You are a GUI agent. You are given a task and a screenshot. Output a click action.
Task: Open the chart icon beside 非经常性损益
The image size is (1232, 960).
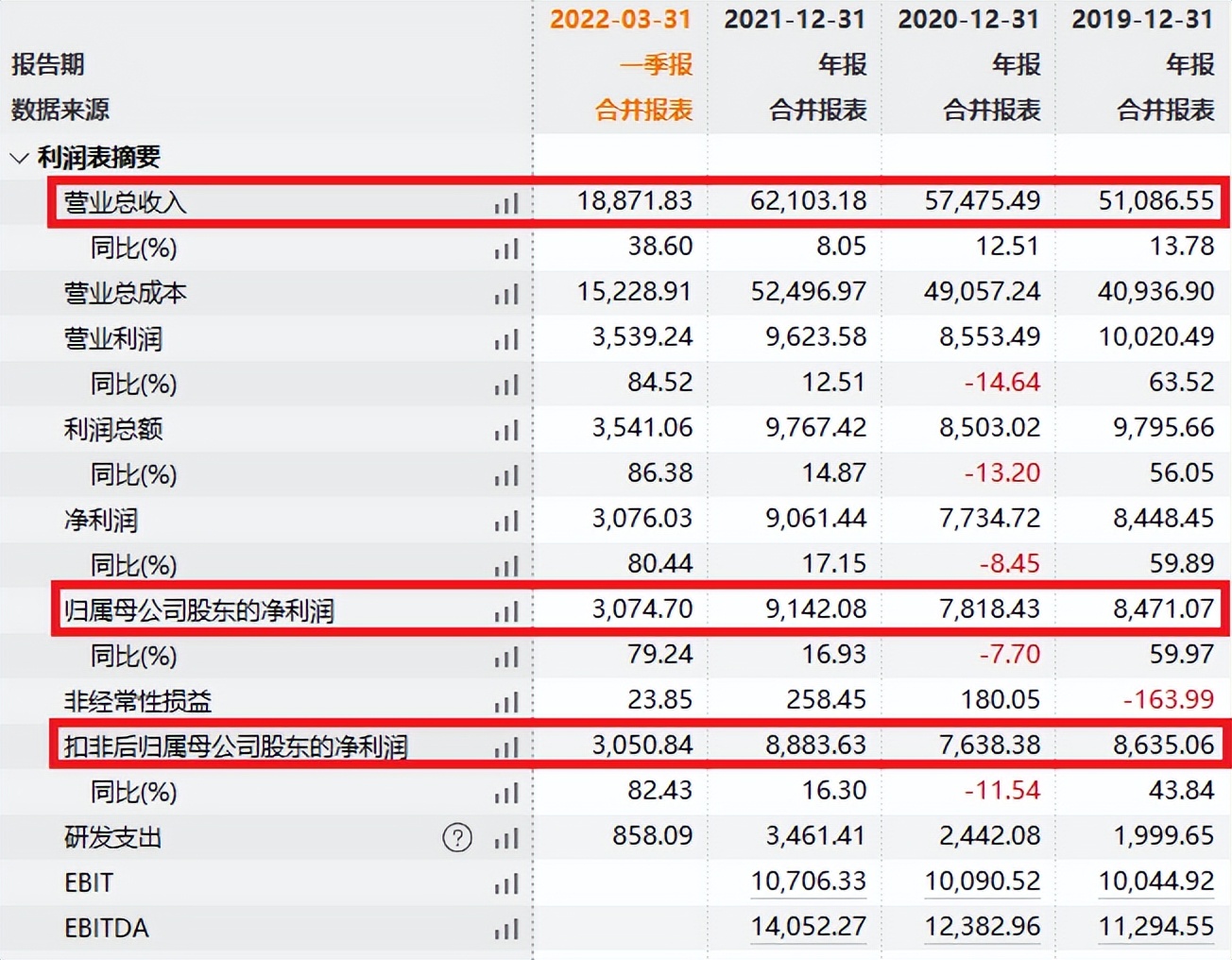click(x=507, y=703)
